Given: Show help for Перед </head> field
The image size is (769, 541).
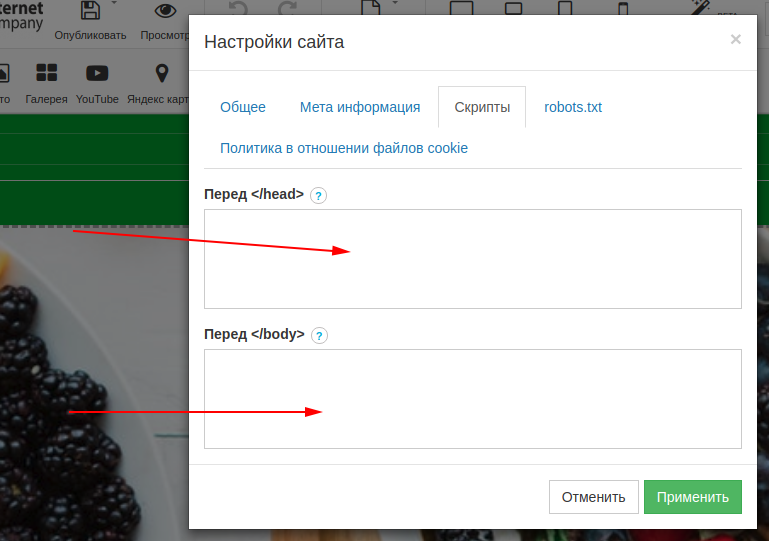Looking at the screenshot, I should point(318,195).
